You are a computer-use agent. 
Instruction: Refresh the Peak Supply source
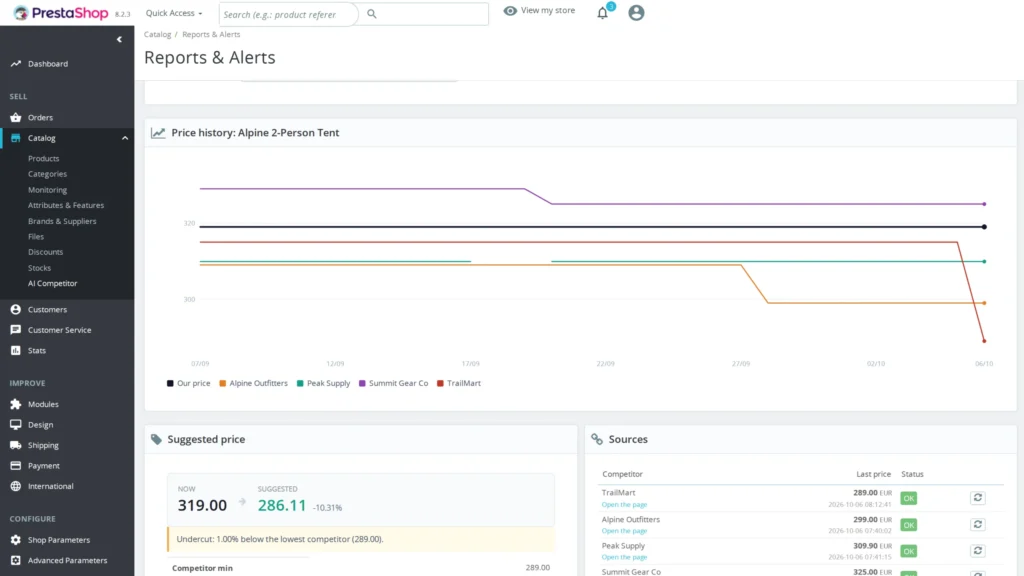click(978, 551)
